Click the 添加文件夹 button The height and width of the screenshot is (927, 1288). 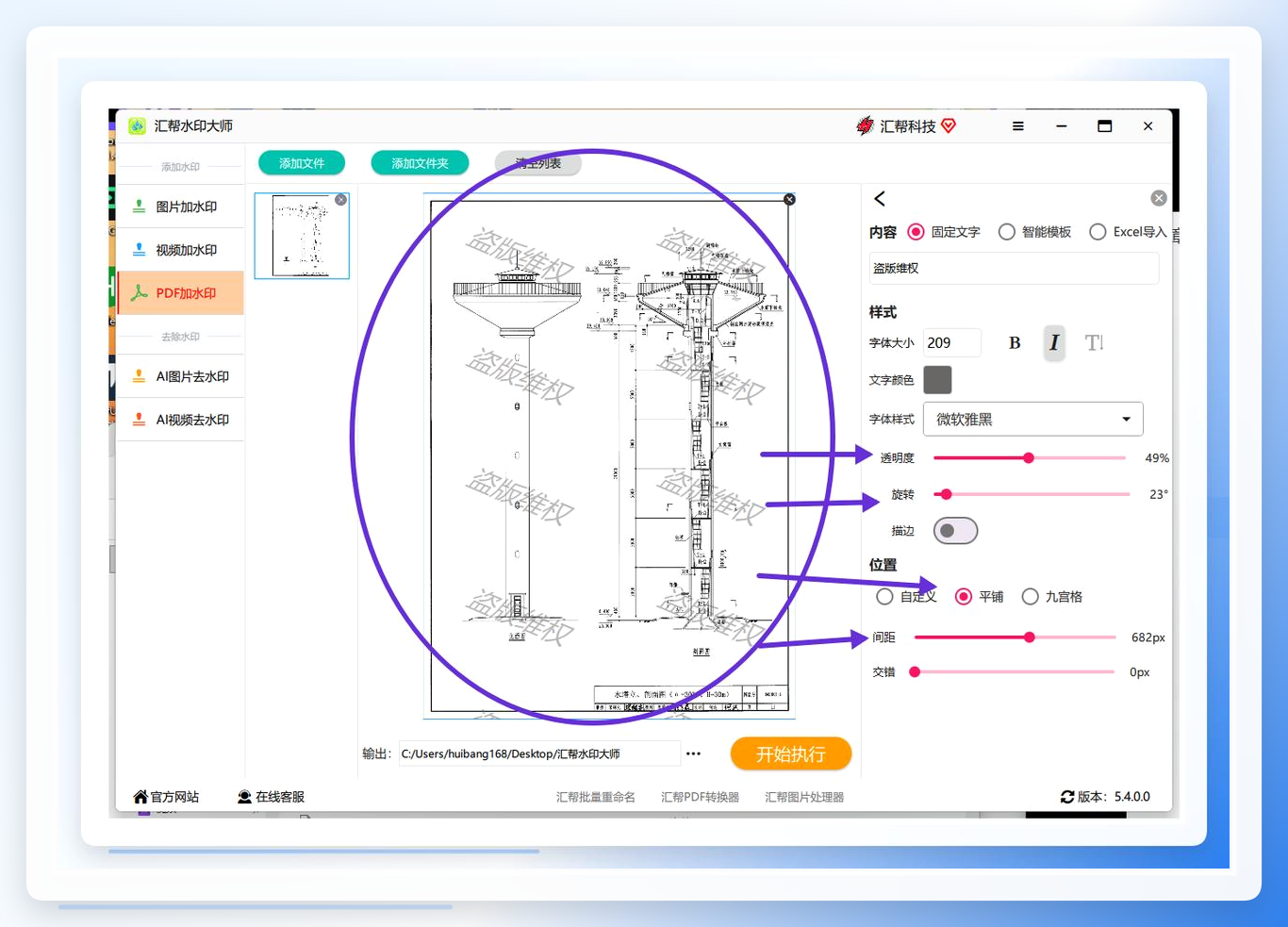(420, 163)
